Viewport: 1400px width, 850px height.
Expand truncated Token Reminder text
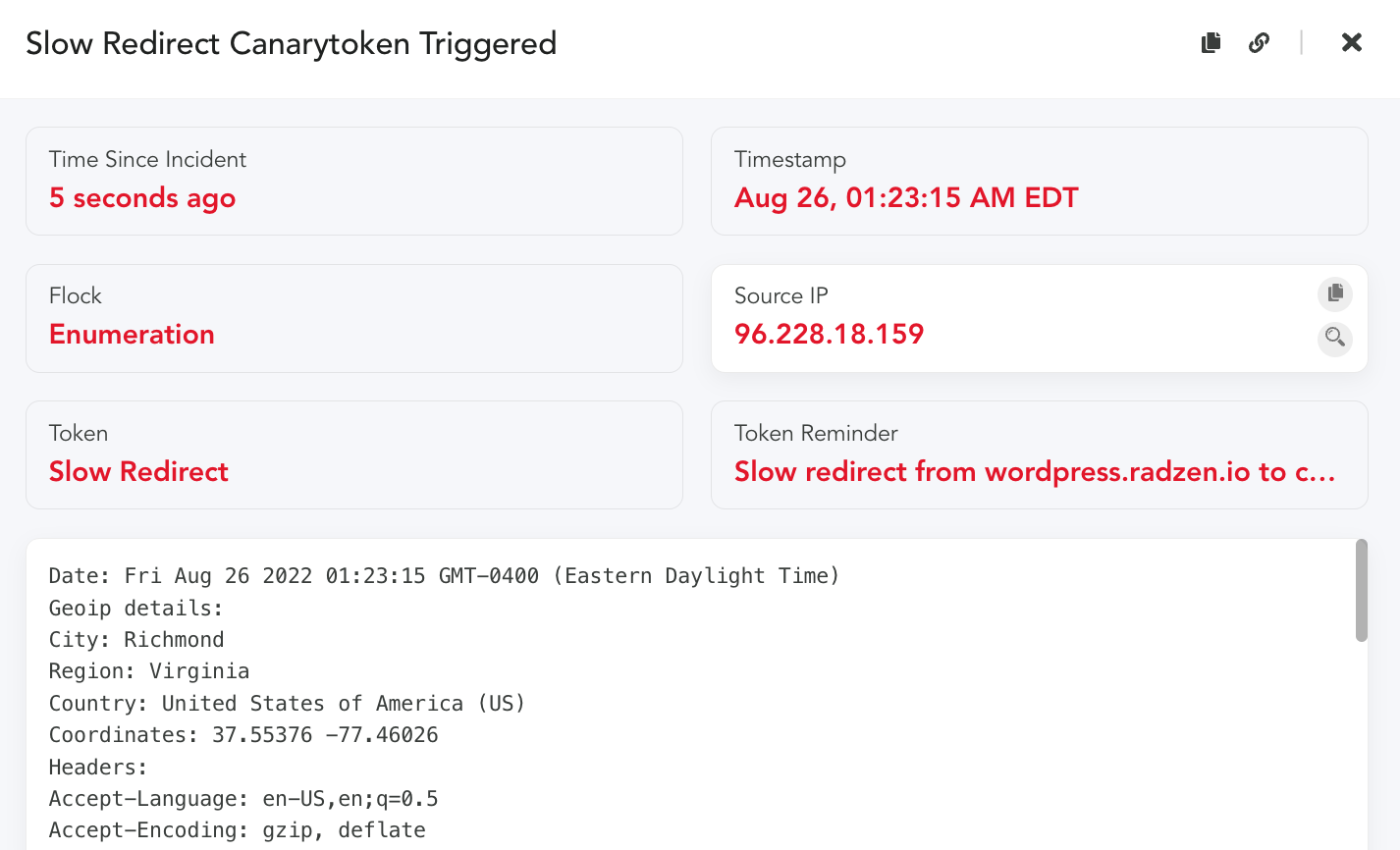click(1035, 472)
